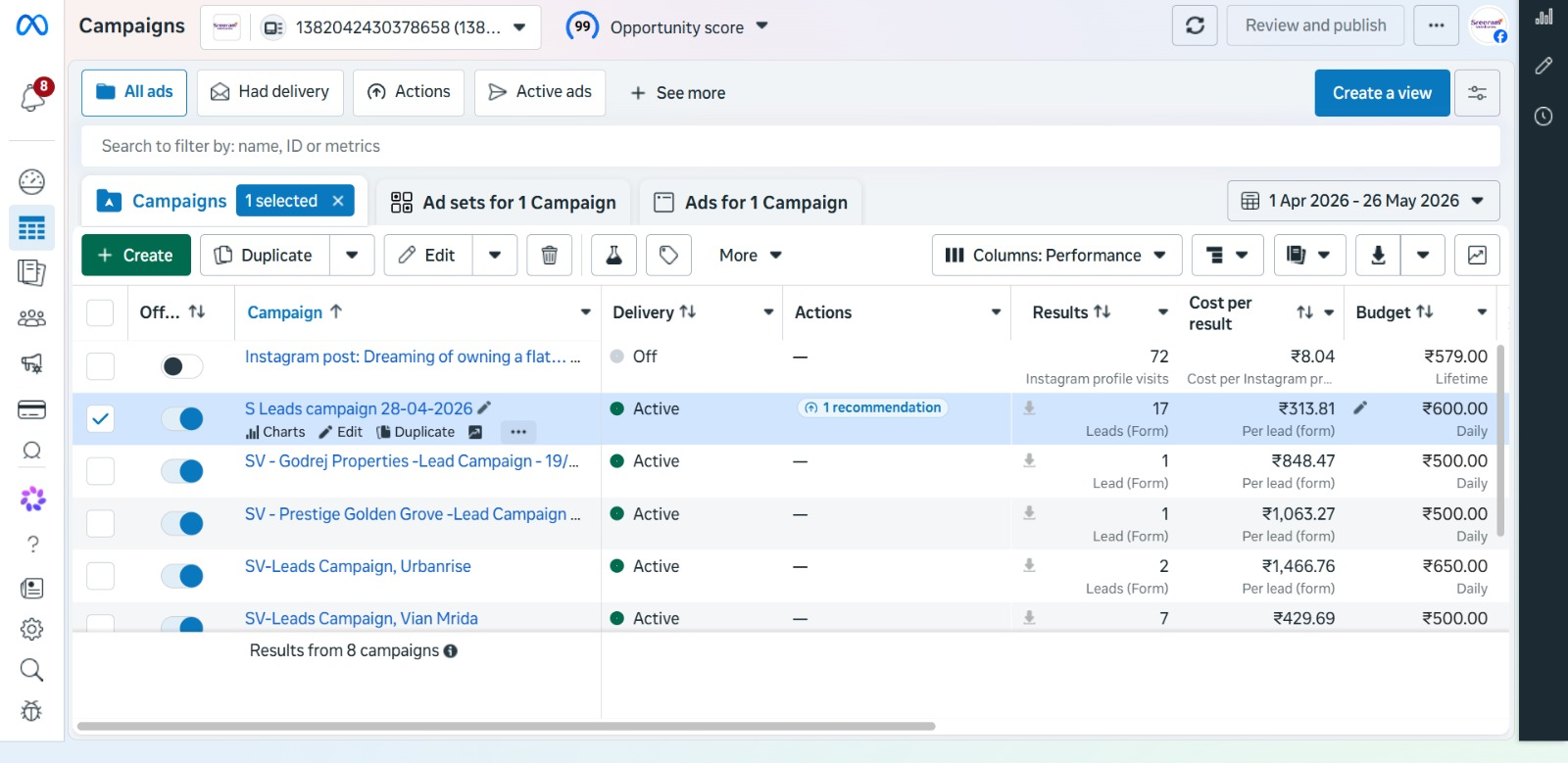Open settings gear in left sidebar
This screenshot has height=763, width=1568.
tap(32, 629)
